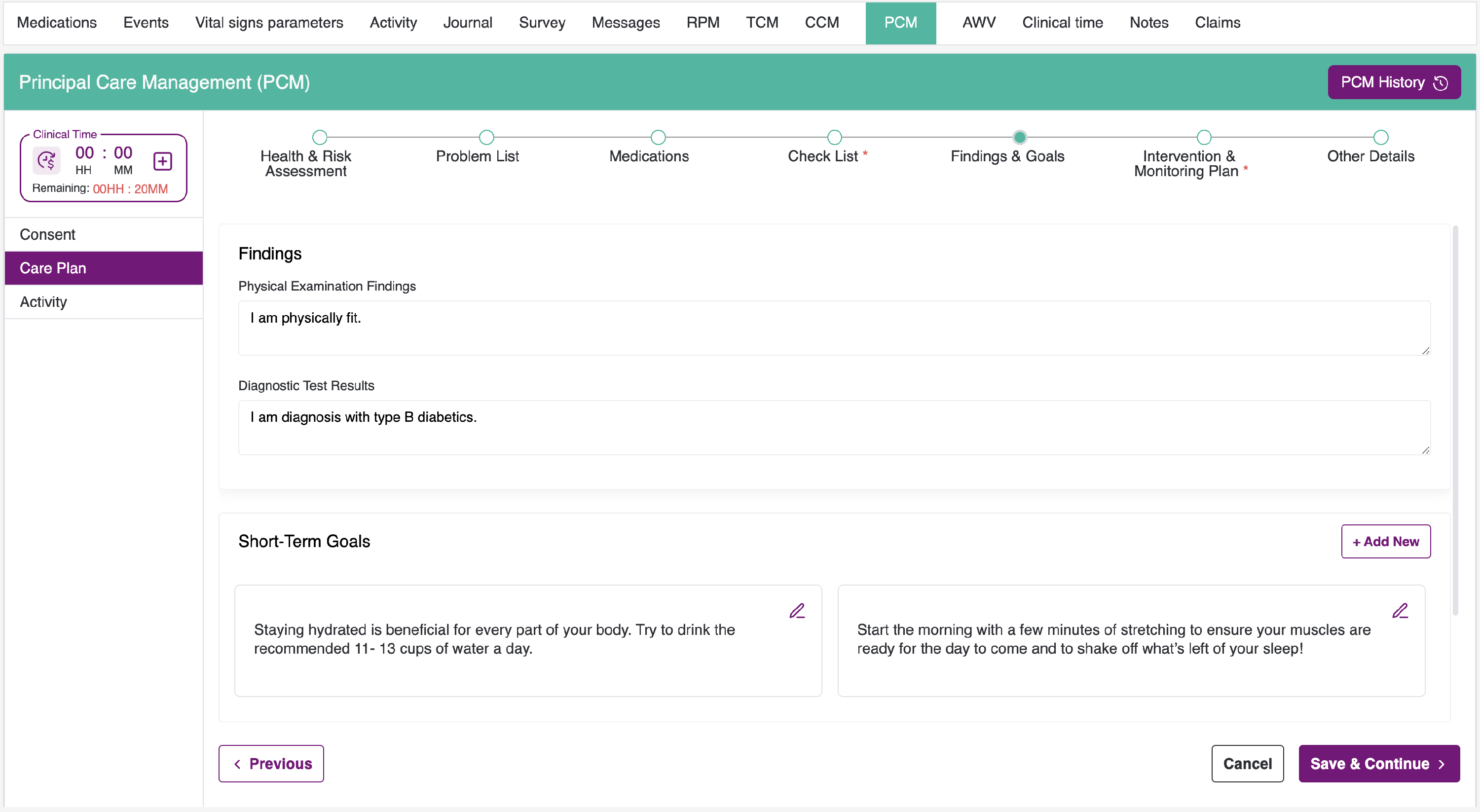Open the Clinical time tab
The height and width of the screenshot is (812, 1480).
1062,23
